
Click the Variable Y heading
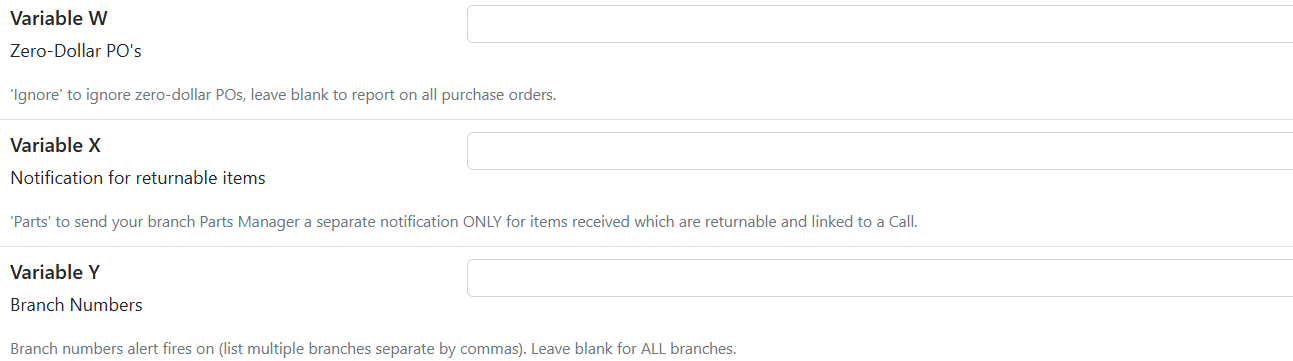pos(55,272)
